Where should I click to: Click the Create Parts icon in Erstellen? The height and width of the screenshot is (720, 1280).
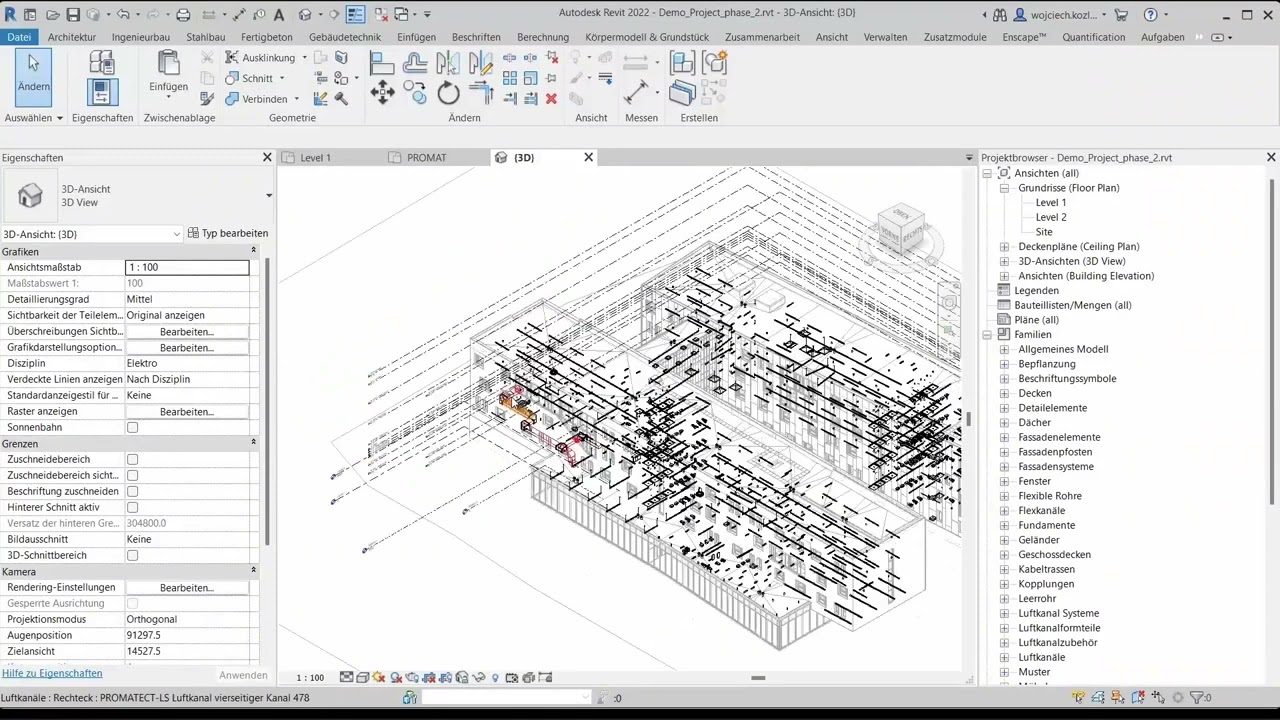click(x=682, y=94)
